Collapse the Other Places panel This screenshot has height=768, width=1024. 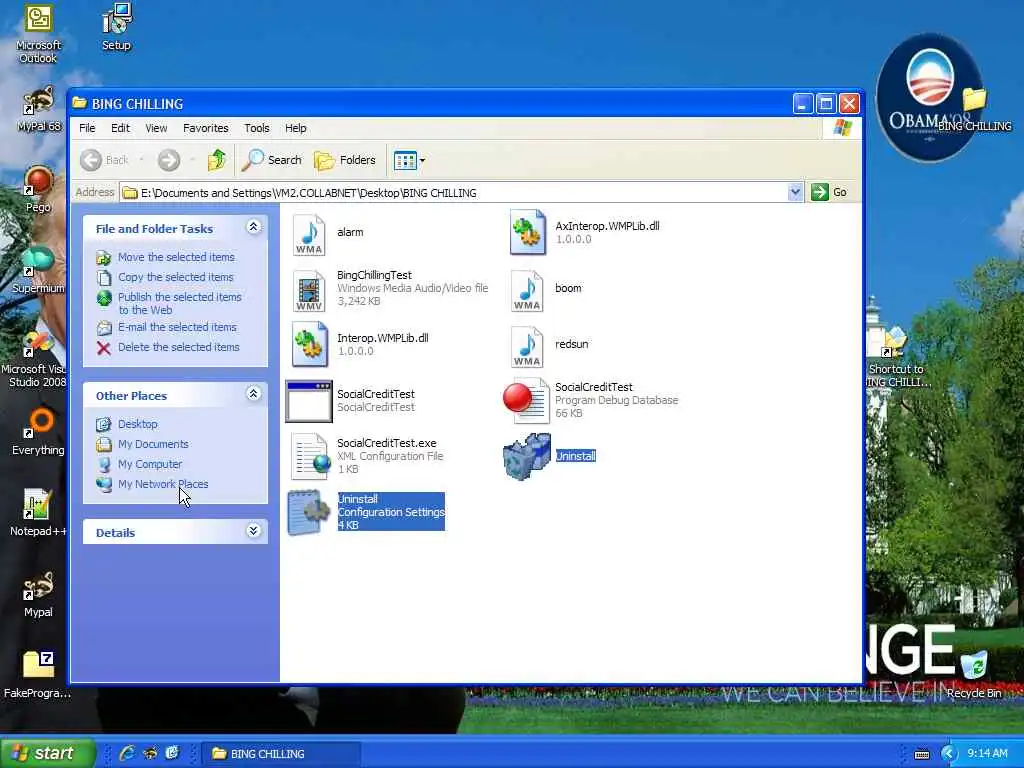(254, 393)
